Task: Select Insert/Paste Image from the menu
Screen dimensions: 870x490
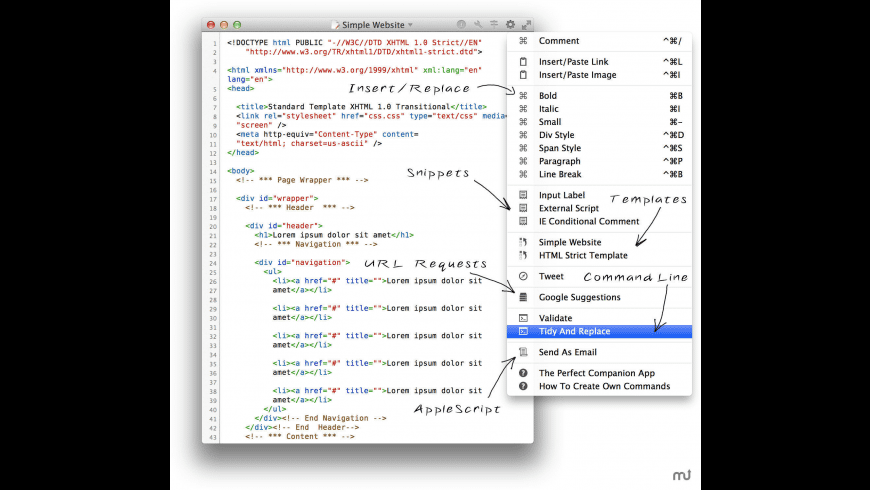Action: (599, 75)
